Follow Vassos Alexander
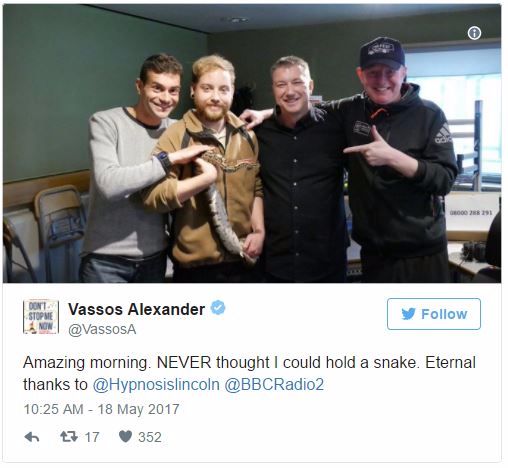Viewport: 508px width, 468px height. pos(434,314)
